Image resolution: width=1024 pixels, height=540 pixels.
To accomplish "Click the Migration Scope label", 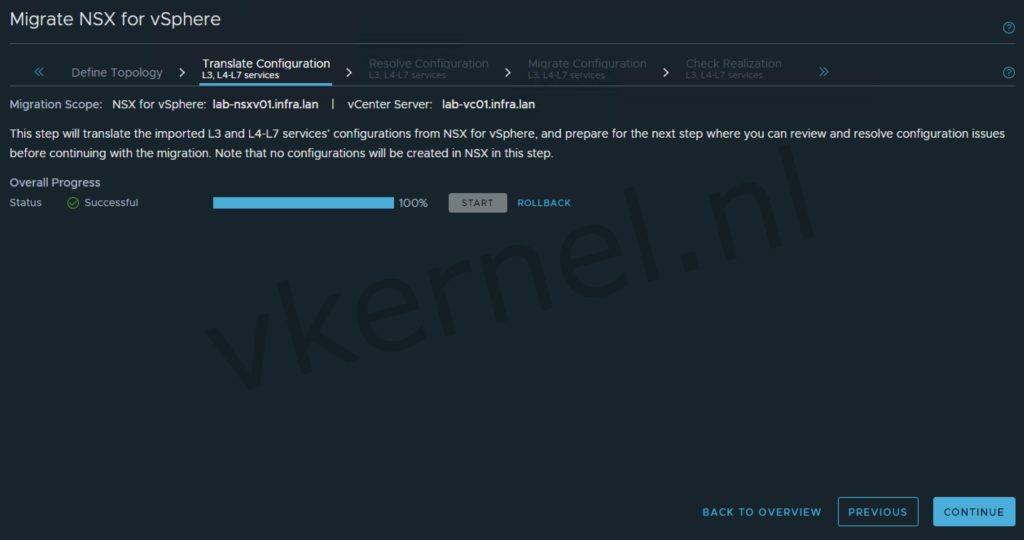I will pos(56,104).
